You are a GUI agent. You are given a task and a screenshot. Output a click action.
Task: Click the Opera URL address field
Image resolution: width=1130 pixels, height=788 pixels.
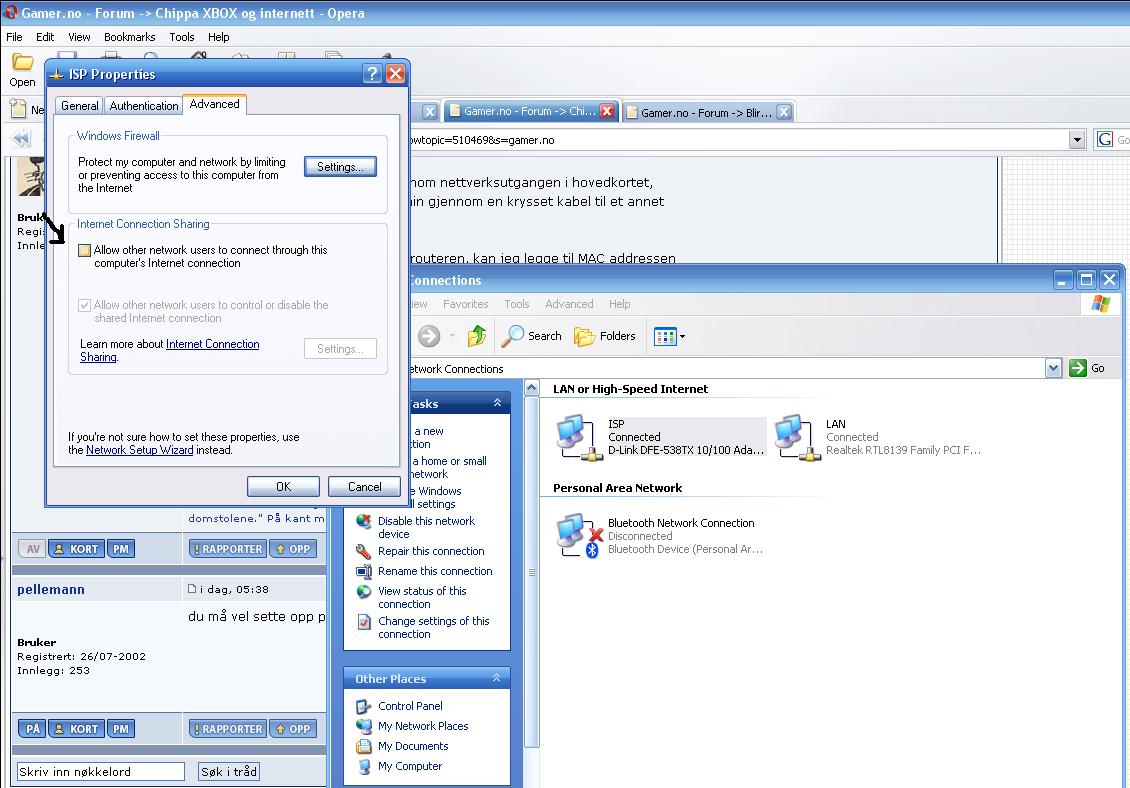tap(738, 140)
